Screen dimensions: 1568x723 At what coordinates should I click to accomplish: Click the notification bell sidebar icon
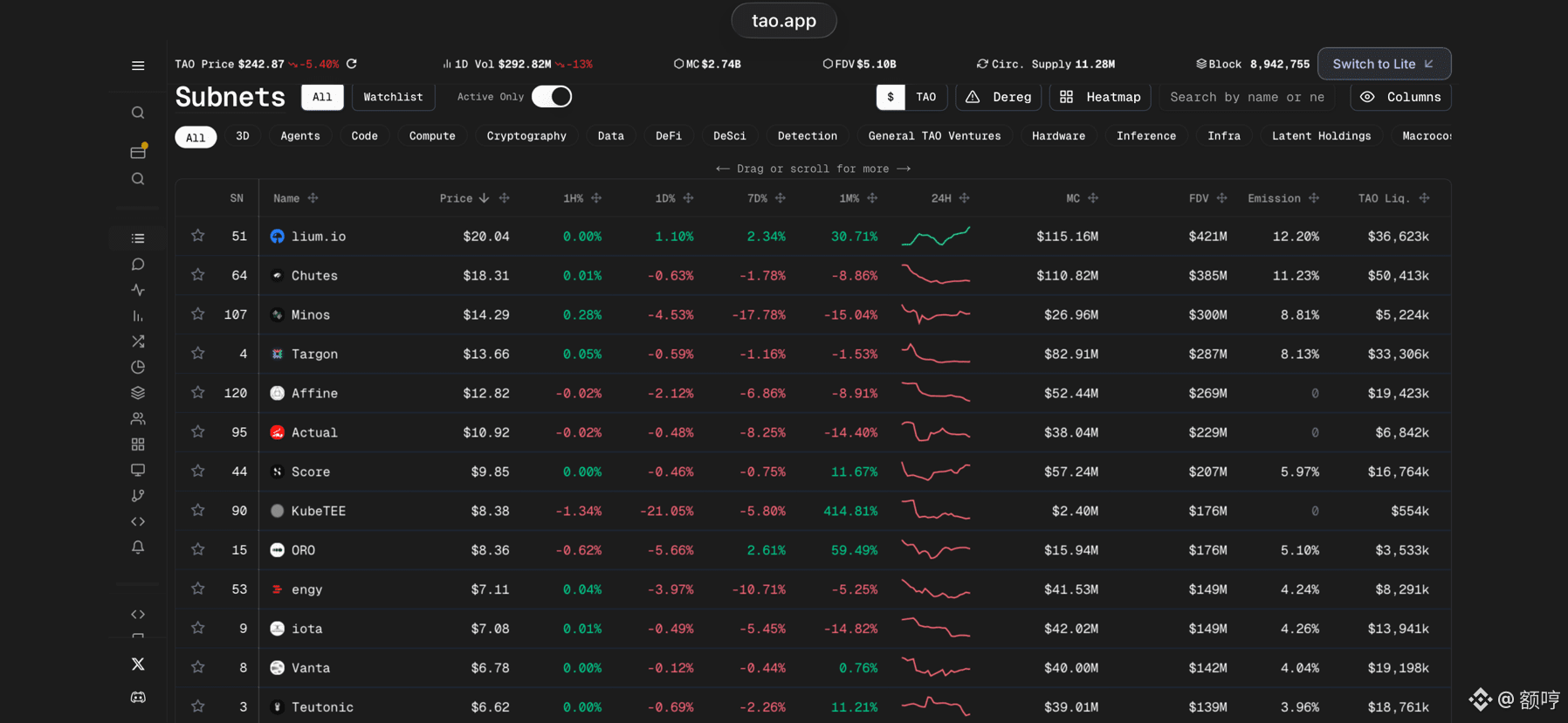coord(138,547)
